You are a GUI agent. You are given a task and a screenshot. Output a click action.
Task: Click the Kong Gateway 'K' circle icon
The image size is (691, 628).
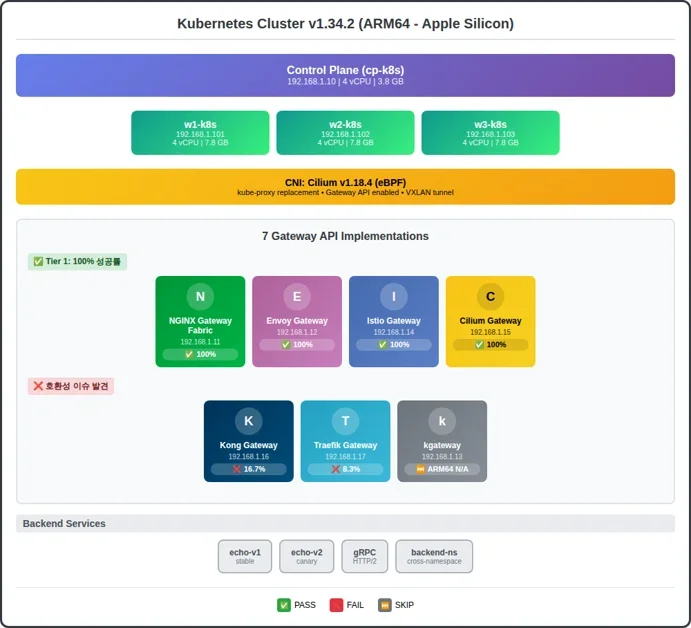point(249,421)
